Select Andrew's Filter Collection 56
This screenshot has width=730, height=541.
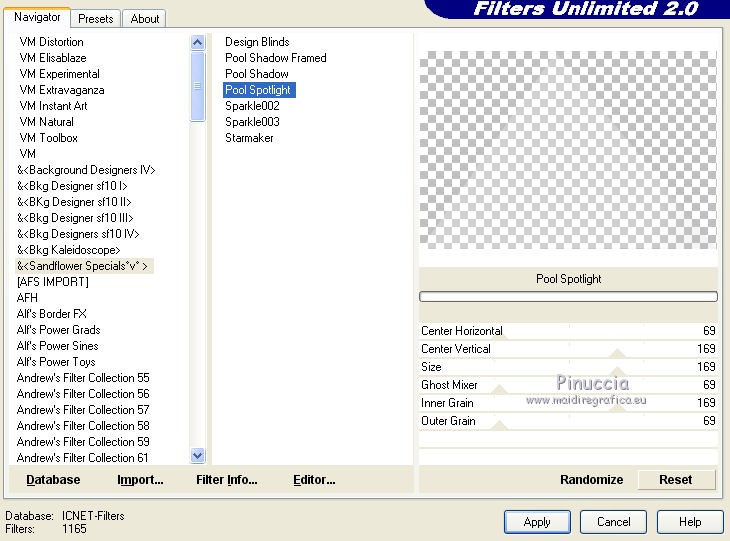click(83, 393)
